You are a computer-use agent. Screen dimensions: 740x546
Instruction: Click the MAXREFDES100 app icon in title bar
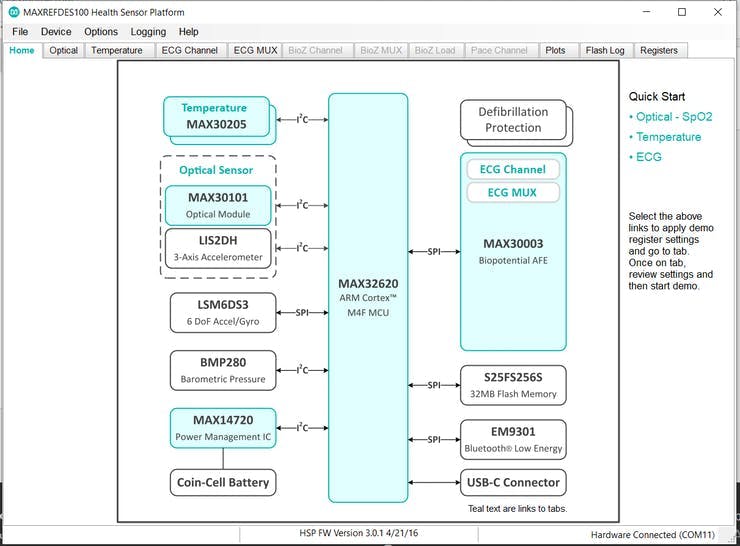pos(14,12)
